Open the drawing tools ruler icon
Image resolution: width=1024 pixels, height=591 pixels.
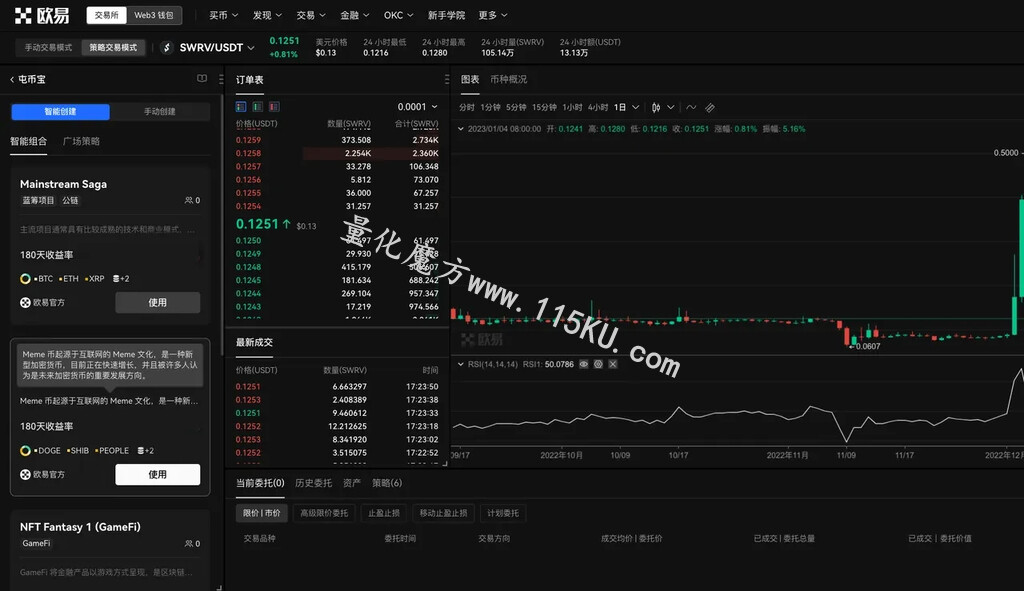710,107
